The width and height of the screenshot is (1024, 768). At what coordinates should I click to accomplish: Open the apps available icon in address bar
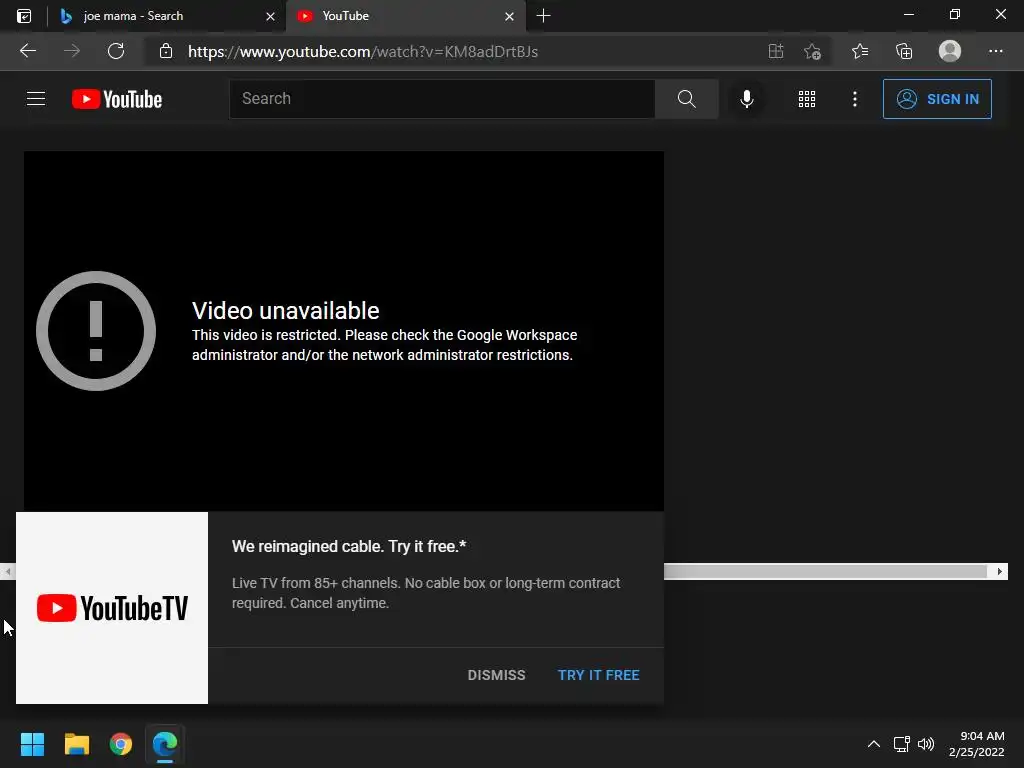776,51
